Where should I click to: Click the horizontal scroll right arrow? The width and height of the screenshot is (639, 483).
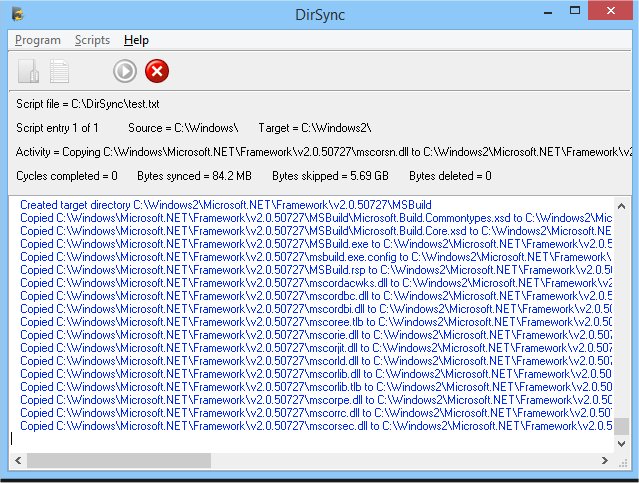pyautogui.click(x=605, y=461)
